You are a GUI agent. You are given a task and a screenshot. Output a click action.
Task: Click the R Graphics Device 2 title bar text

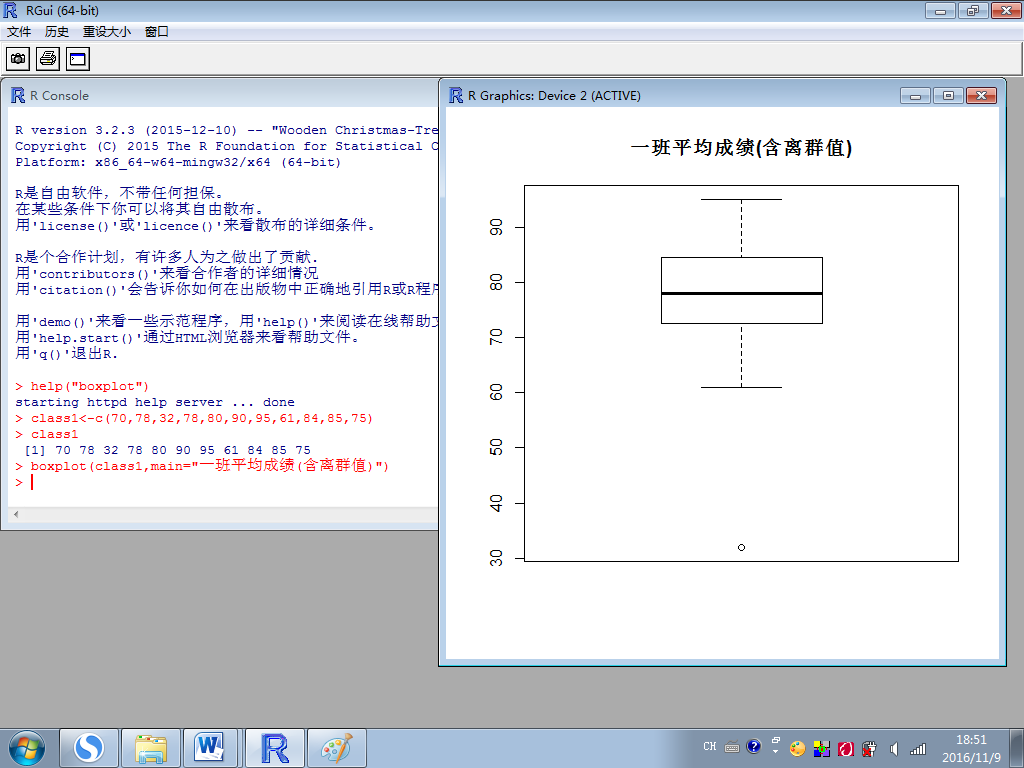pyautogui.click(x=554, y=95)
